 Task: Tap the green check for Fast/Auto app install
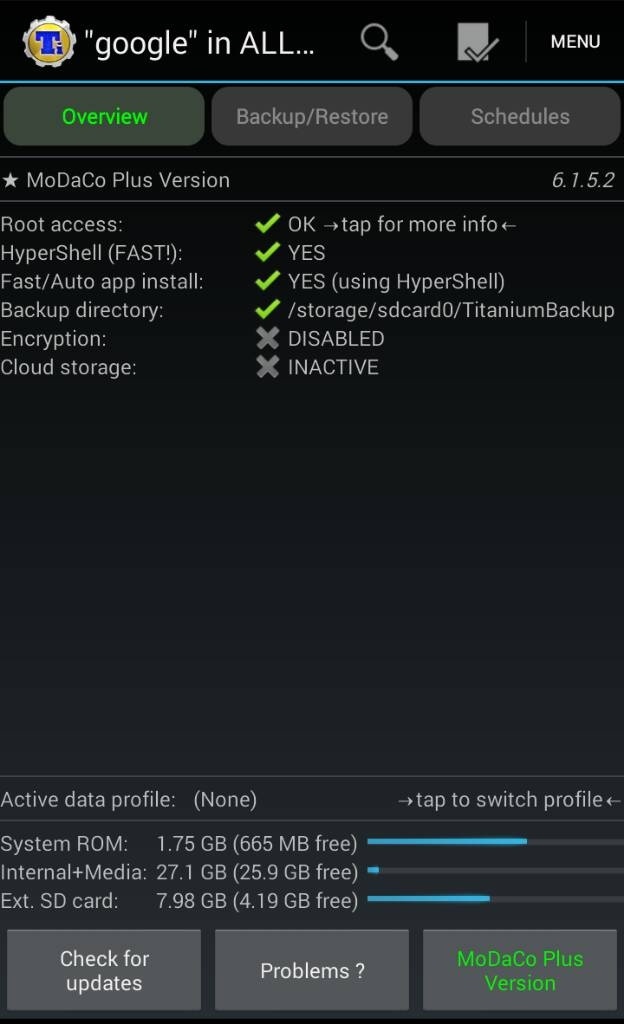(266, 282)
